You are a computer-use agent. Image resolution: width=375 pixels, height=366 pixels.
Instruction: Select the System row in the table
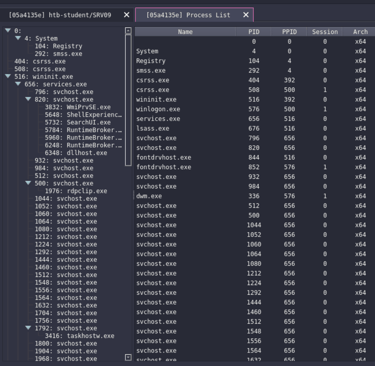point(255,51)
